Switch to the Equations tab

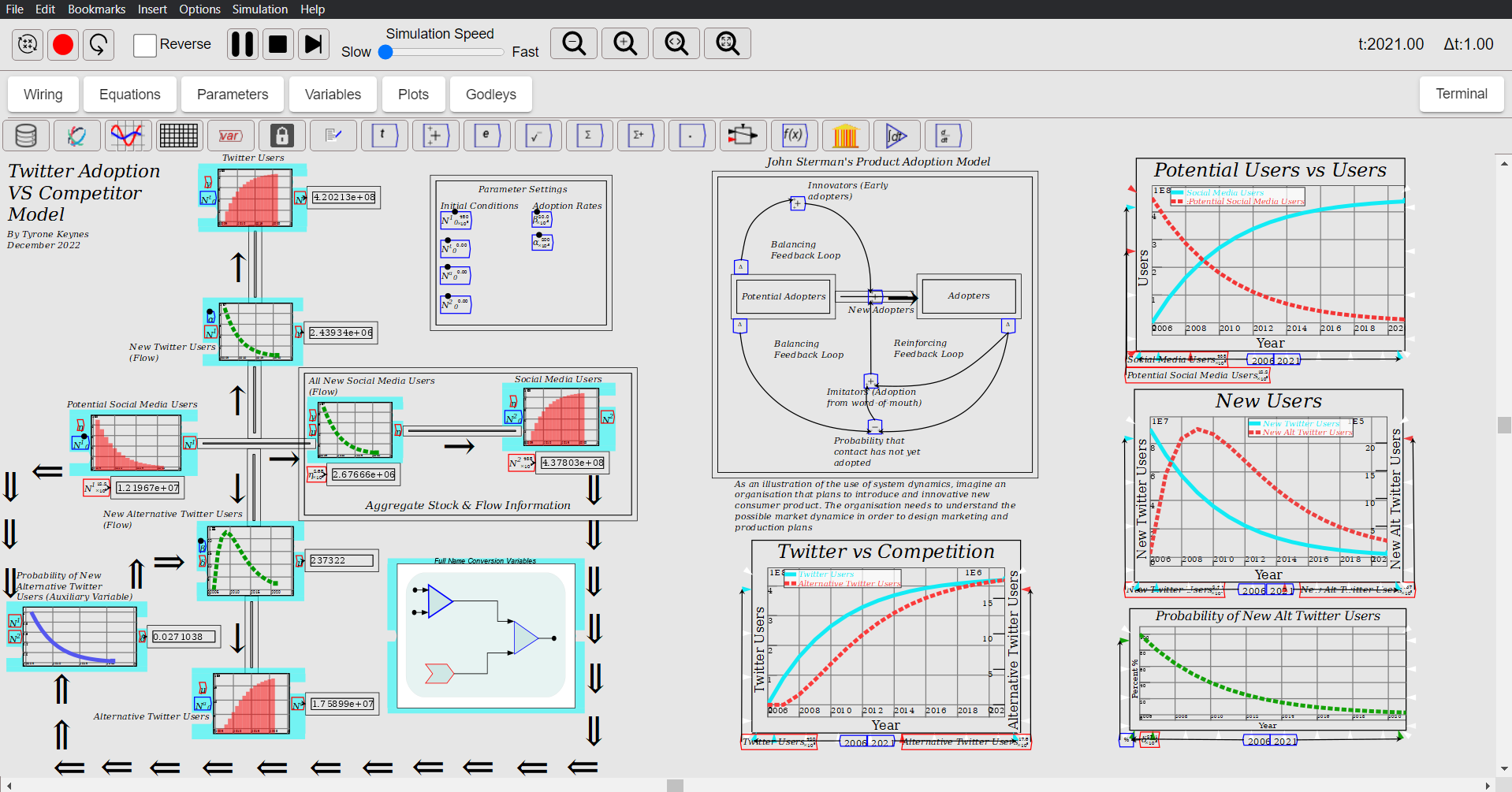click(x=129, y=95)
